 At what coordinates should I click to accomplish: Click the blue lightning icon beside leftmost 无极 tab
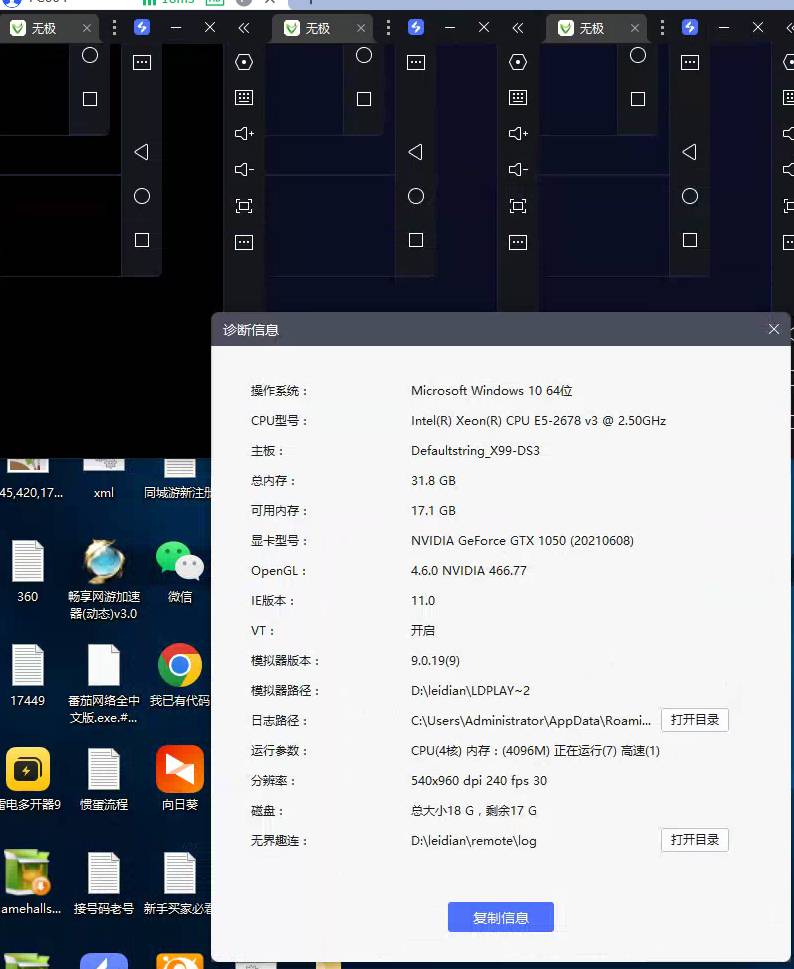click(x=142, y=28)
